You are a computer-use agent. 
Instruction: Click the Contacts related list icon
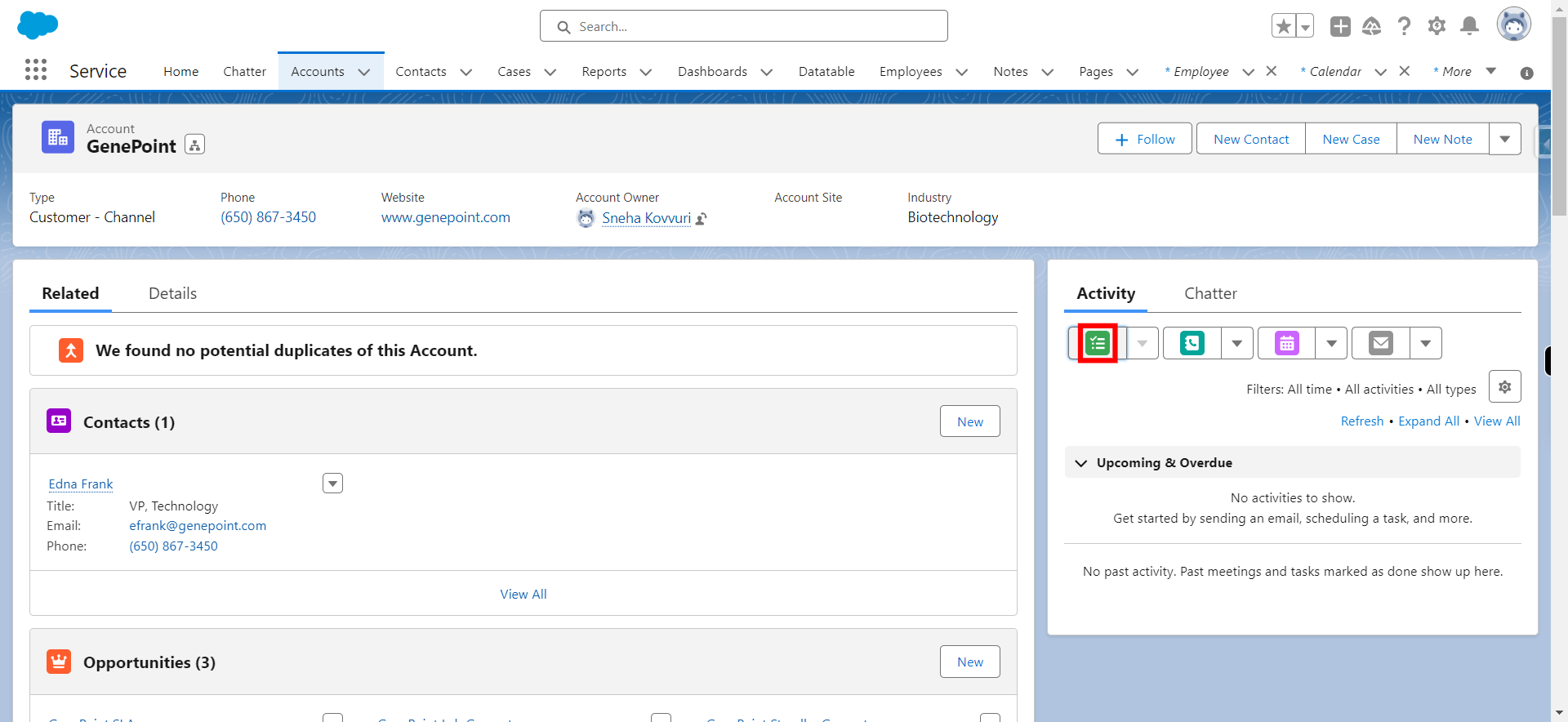[x=59, y=421]
